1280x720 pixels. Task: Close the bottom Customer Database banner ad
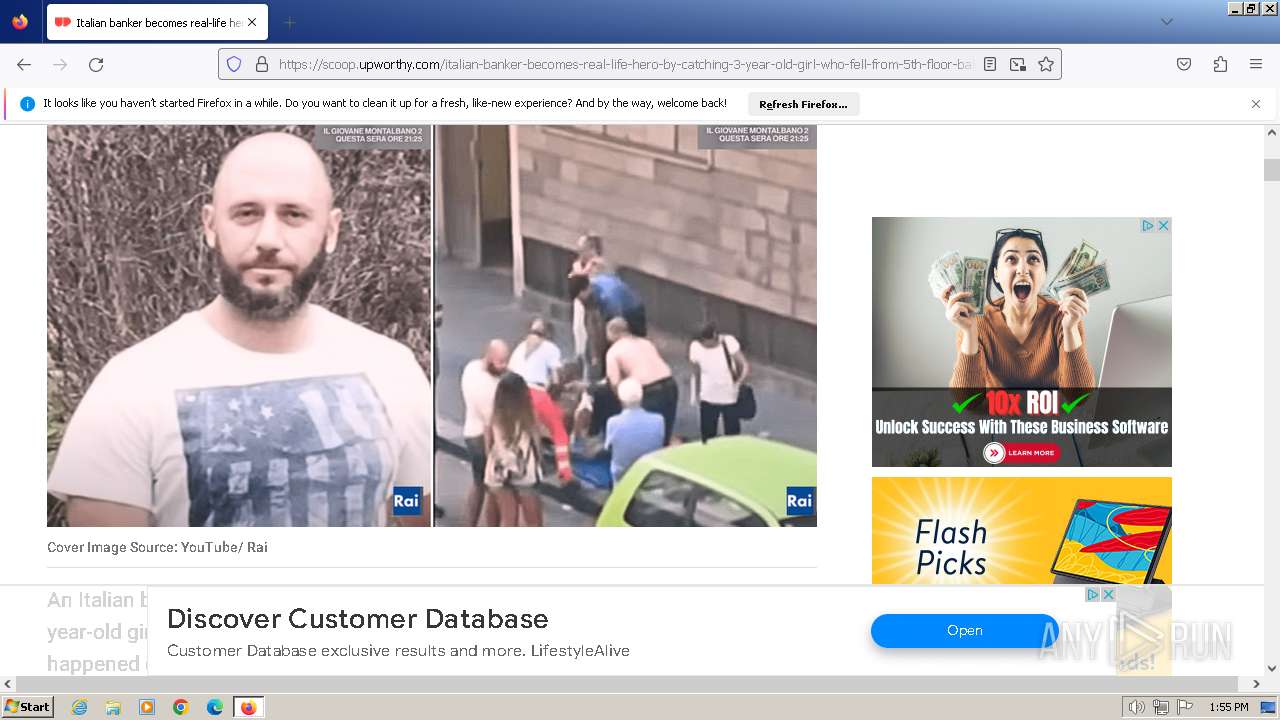coord(1108,594)
